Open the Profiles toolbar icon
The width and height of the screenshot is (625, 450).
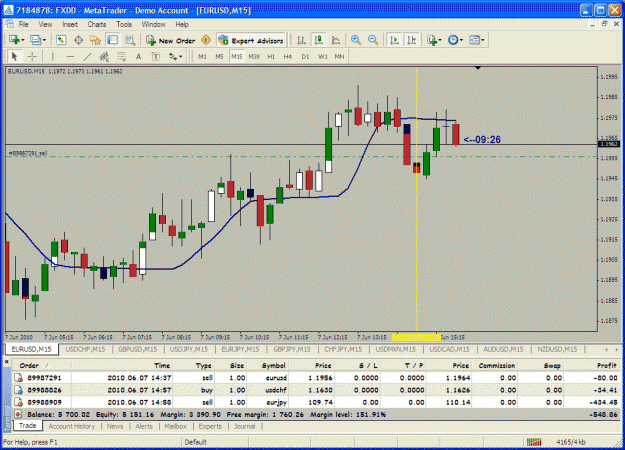click(35, 40)
